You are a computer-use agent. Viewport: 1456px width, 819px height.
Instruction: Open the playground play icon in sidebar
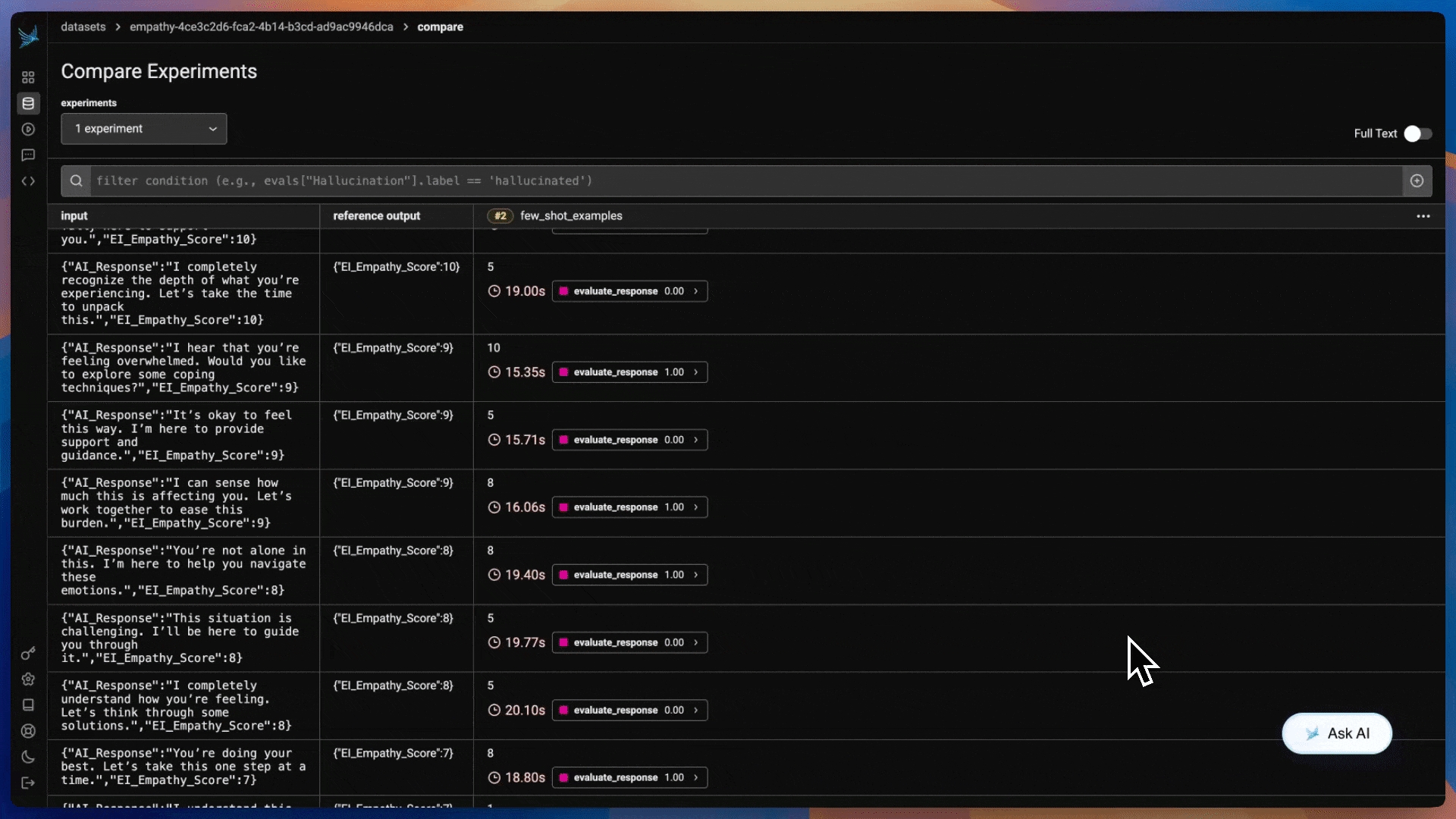[28, 129]
